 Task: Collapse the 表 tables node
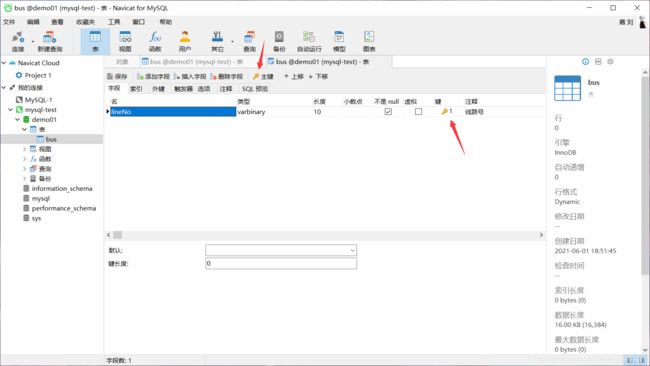24,129
